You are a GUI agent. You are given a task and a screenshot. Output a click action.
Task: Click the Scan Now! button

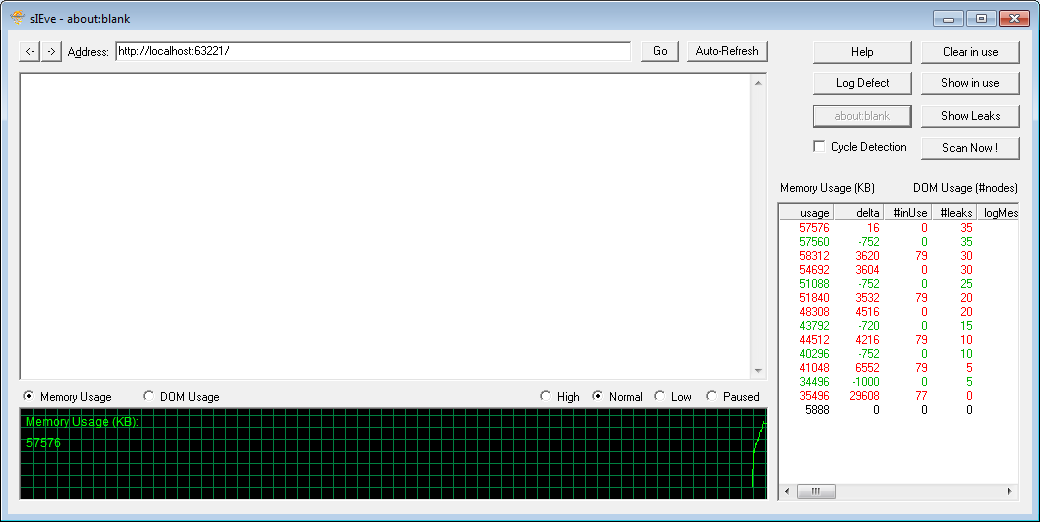click(x=970, y=148)
